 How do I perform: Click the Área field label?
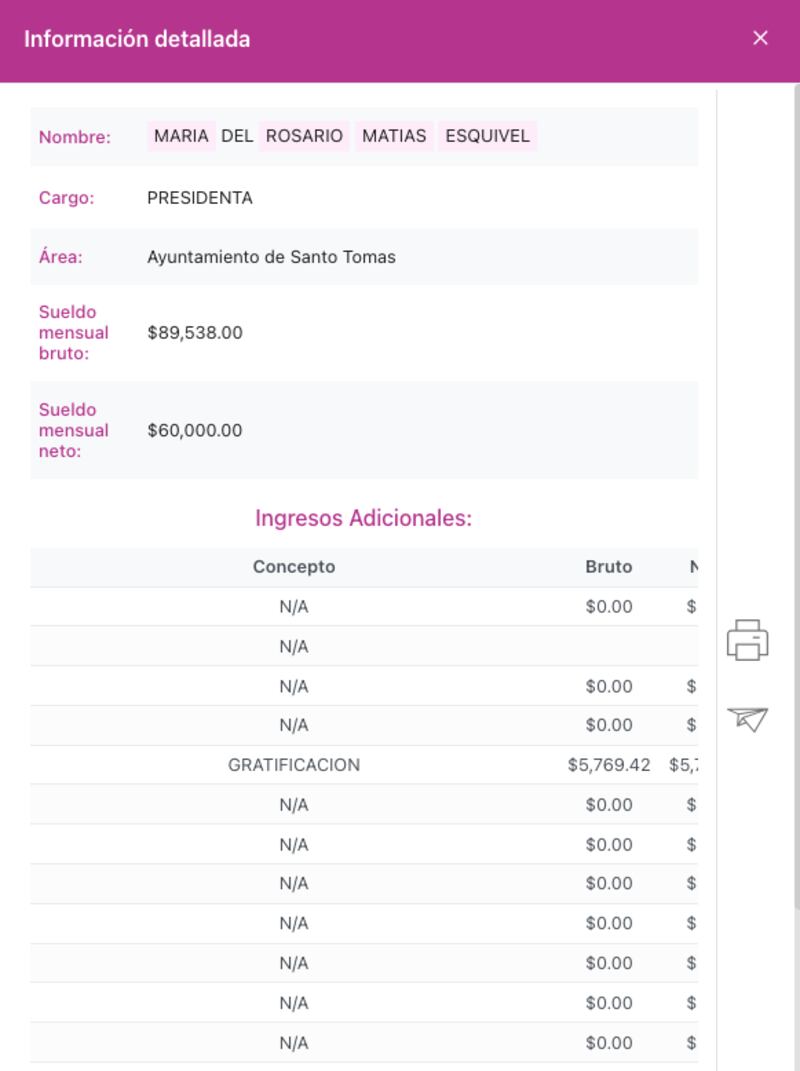pyautogui.click(x=61, y=257)
